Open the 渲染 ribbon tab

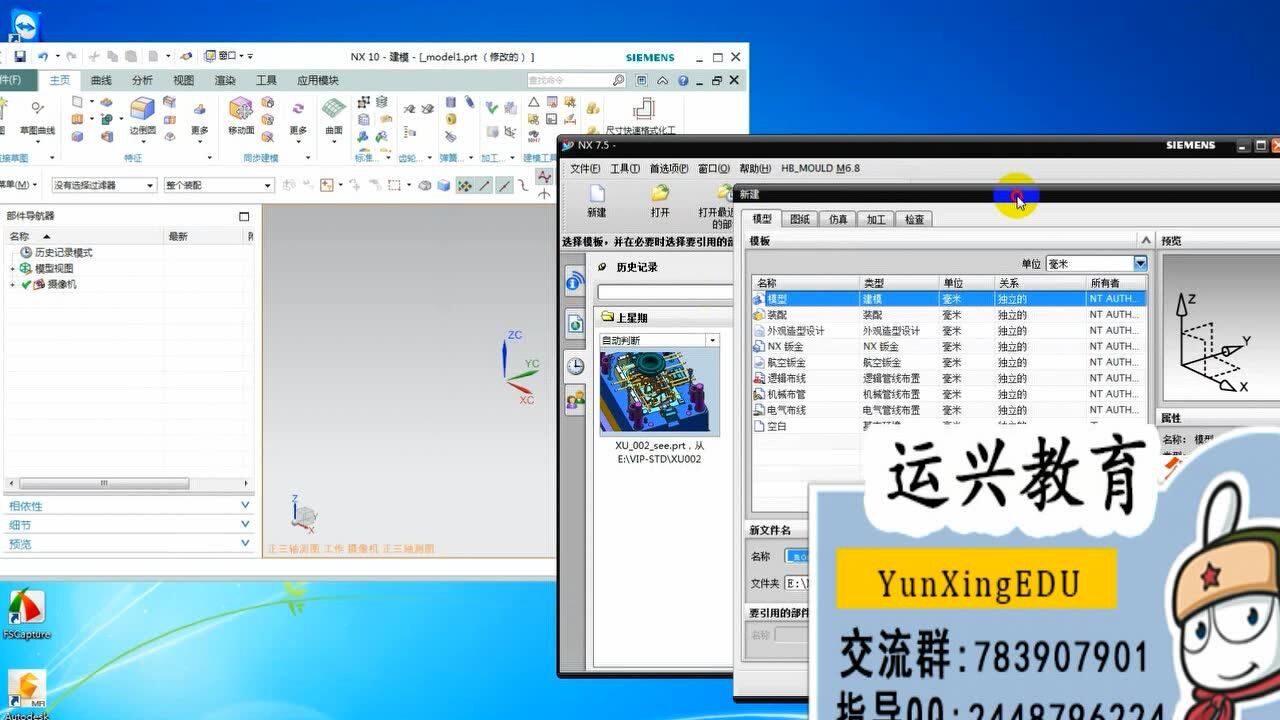pos(225,80)
